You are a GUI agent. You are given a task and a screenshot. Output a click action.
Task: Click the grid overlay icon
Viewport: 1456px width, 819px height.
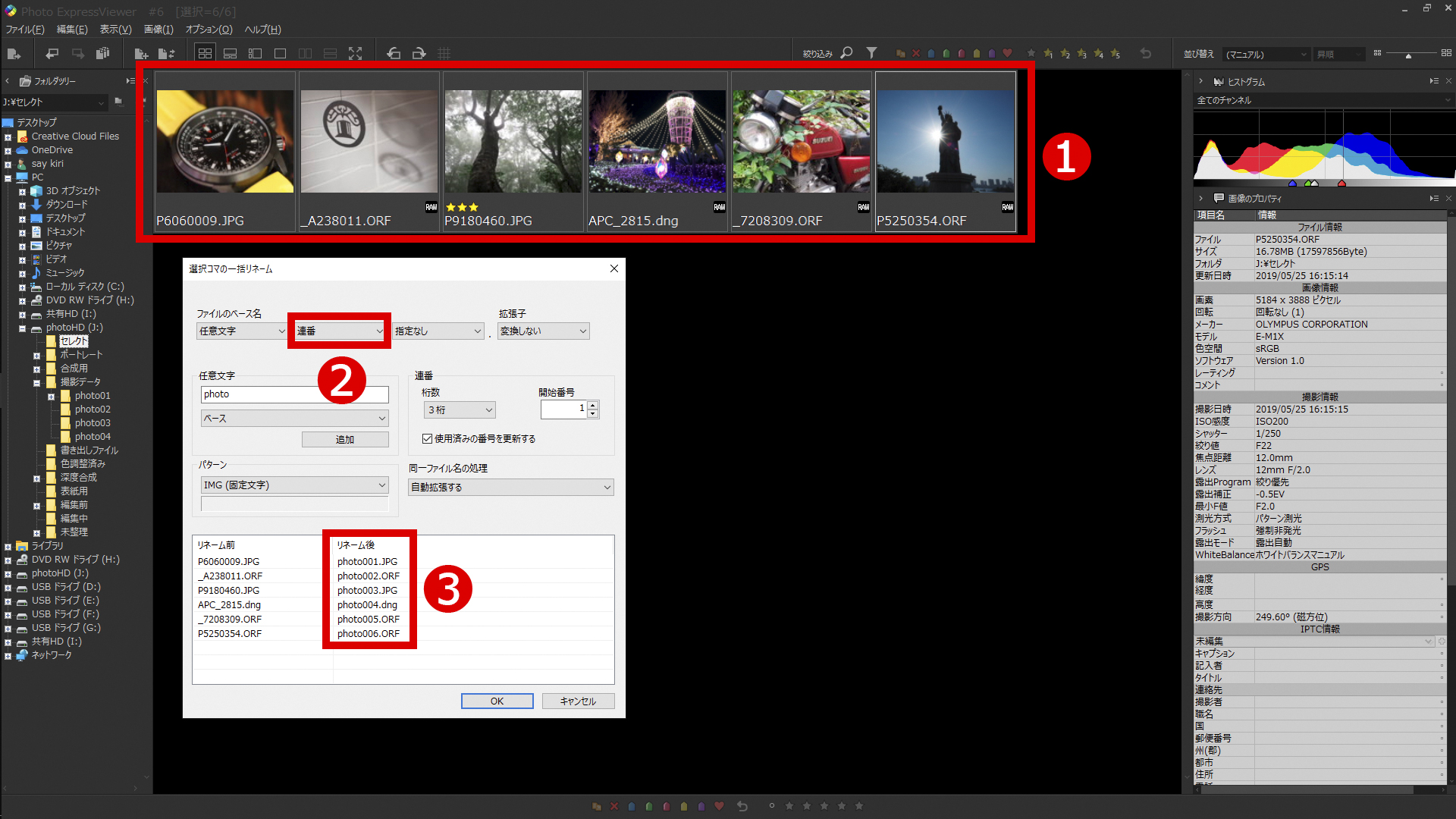pos(444,54)
